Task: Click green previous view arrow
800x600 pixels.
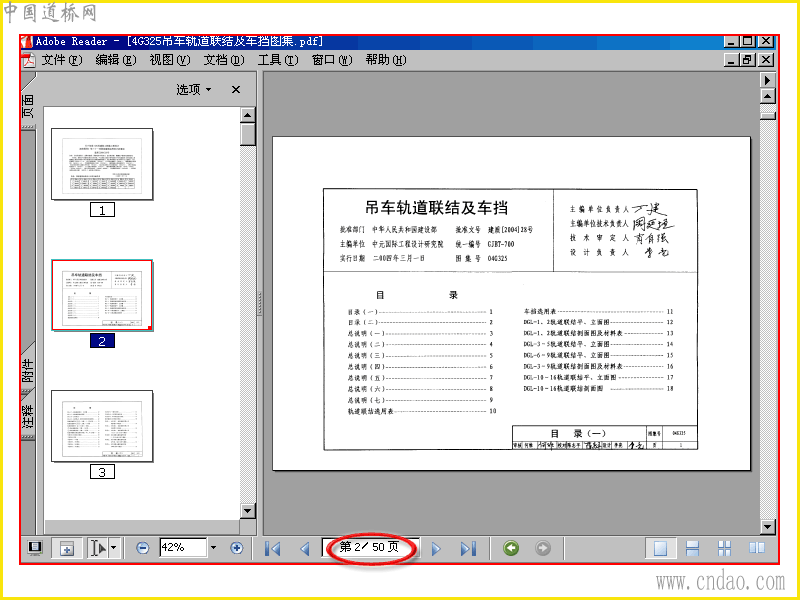Action: (511, 548)
